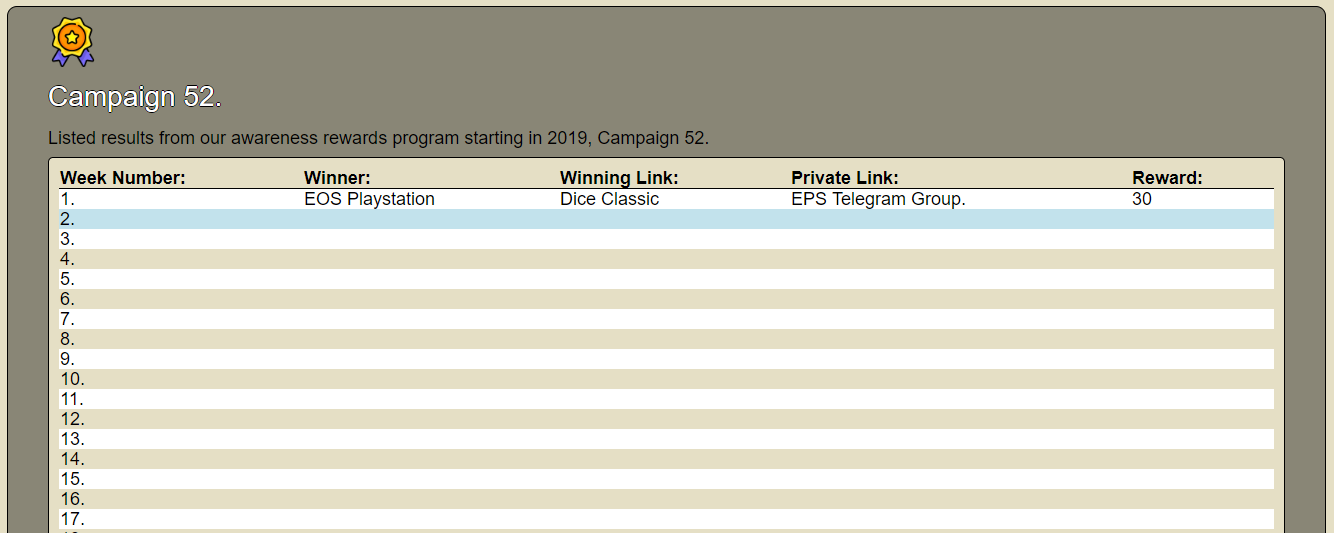Screen dimensions: 1334x533
Task: Click the award medal ribbon icon
Action: pyautogui.click(x=72, y=42)
